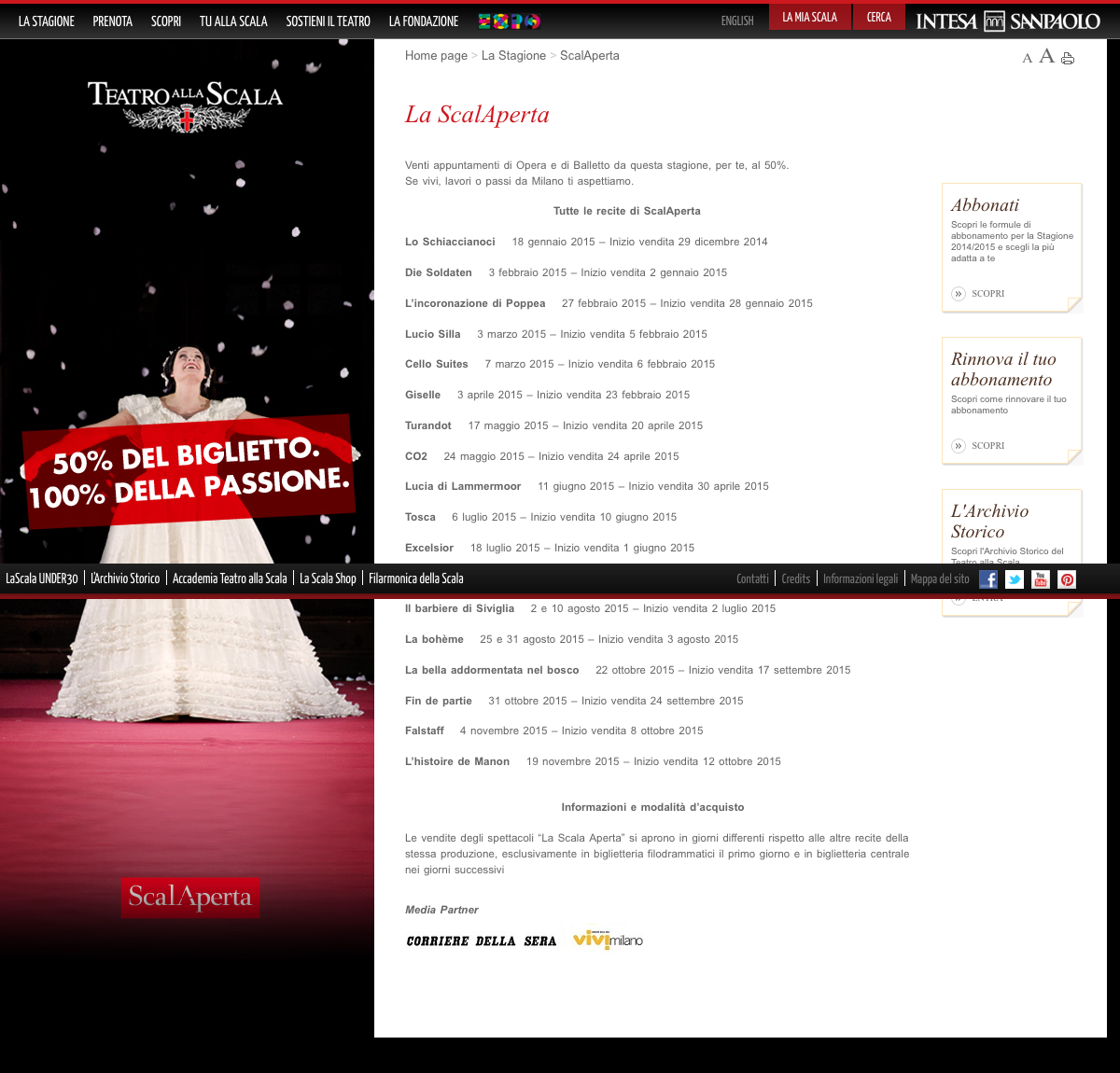Image resolution: width=1120 pixels, height=1073 pixels.
Task: Open the Twitter social icon
Action: click(x=1015, y=579)
